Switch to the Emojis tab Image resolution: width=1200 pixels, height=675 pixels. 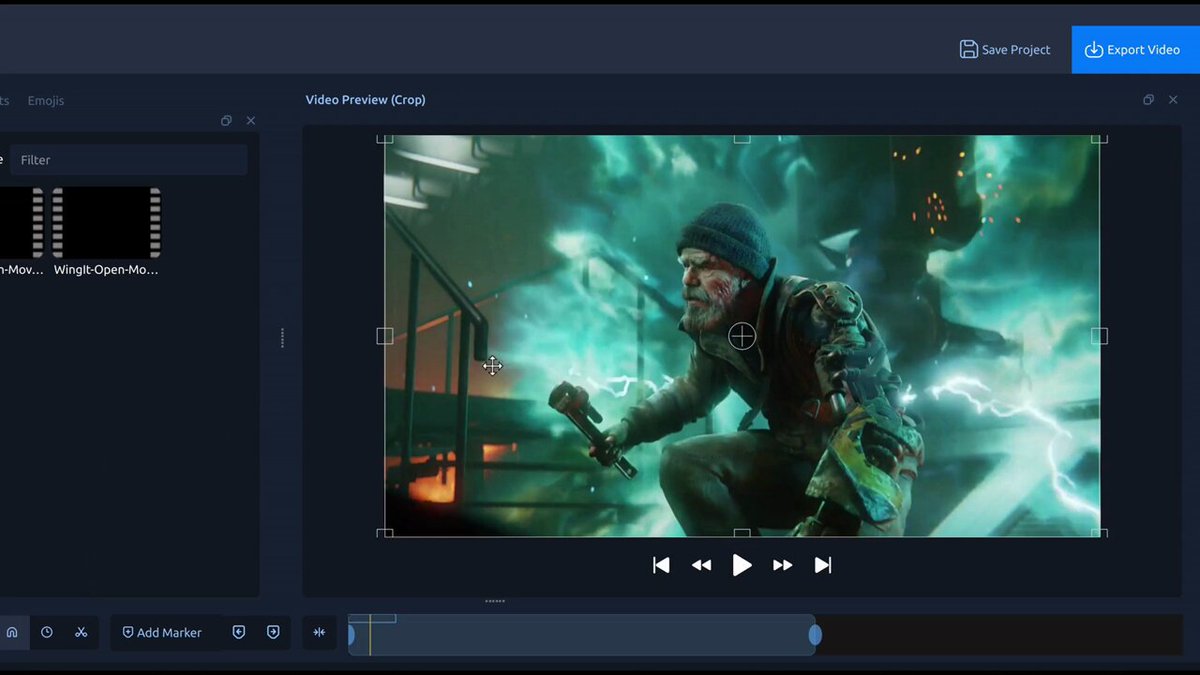[46, 100]
